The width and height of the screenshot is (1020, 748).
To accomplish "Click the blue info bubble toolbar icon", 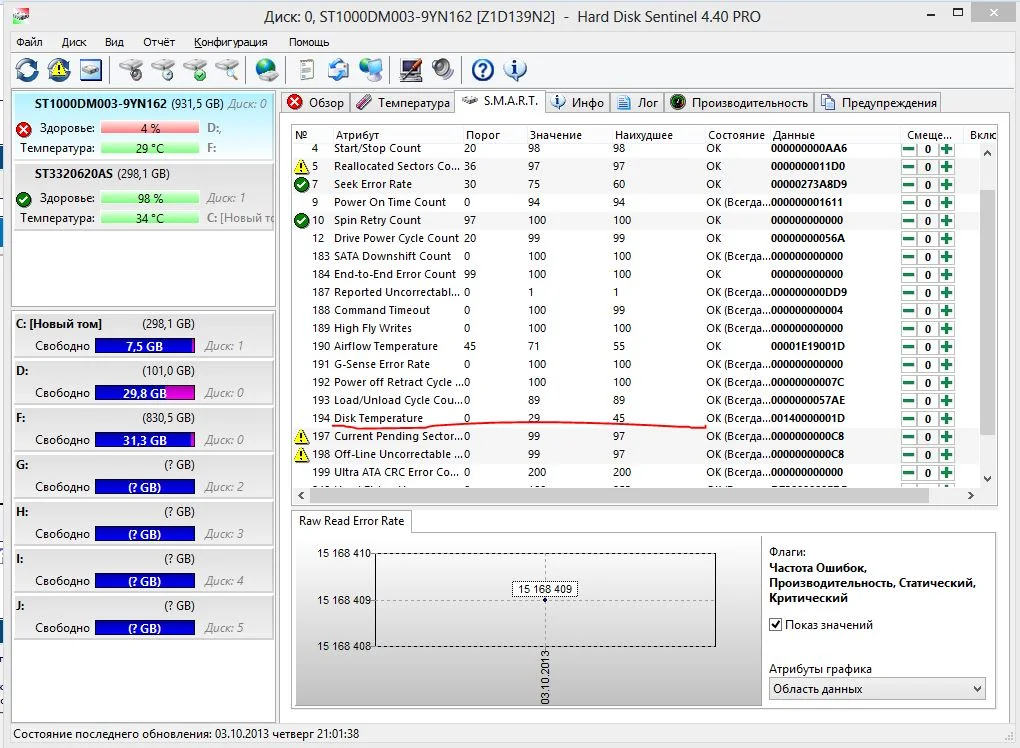I will point(515,69).
